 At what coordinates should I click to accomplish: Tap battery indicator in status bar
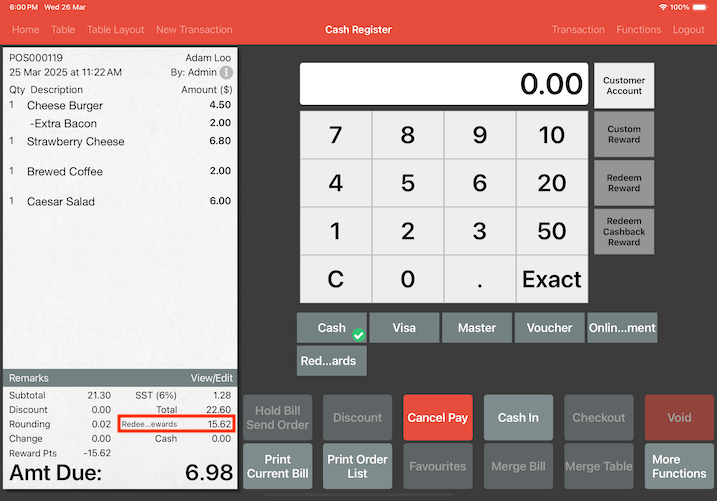click(700, 7)
